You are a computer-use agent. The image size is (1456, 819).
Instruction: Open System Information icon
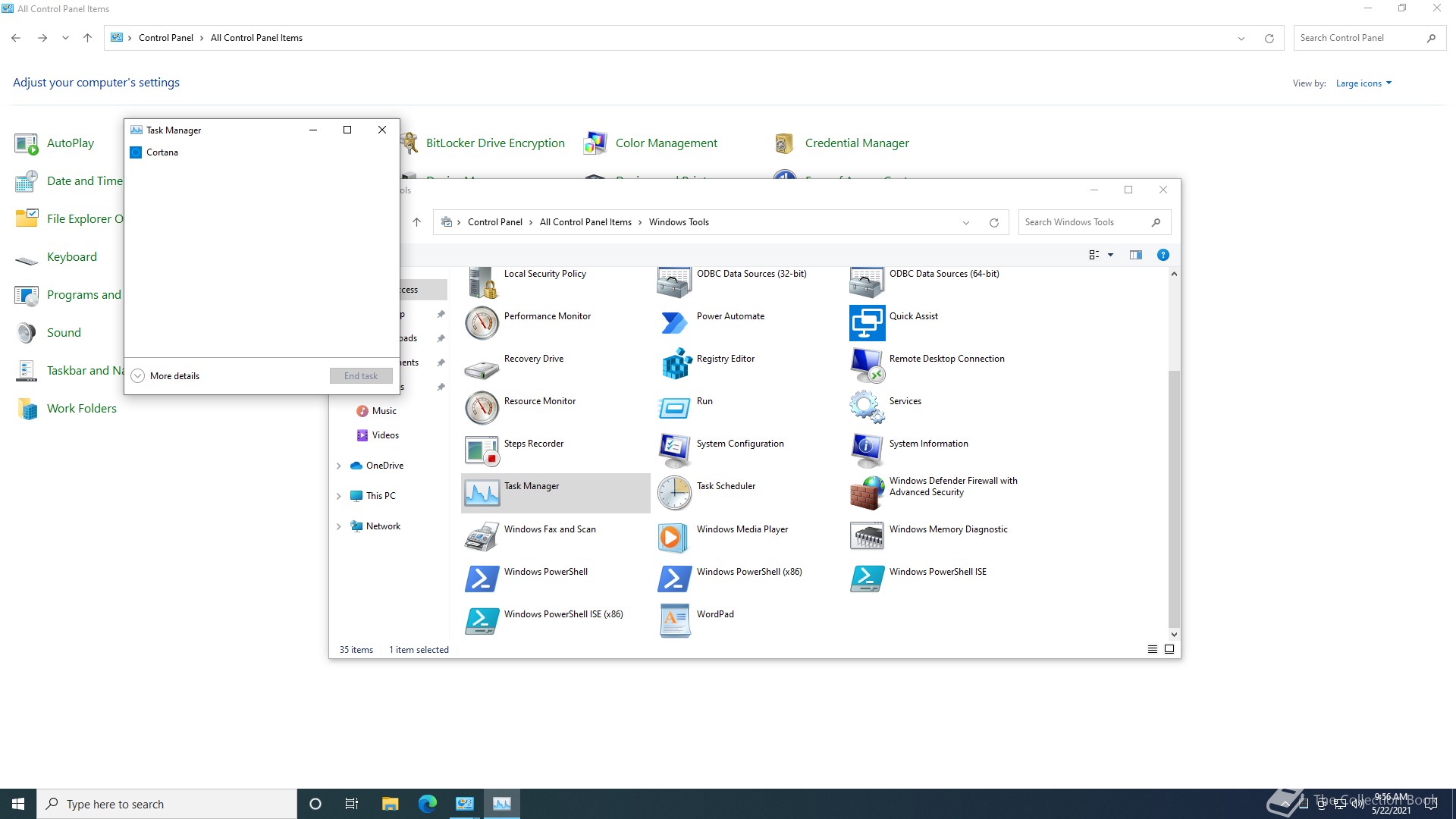click(x=867, y=451)
